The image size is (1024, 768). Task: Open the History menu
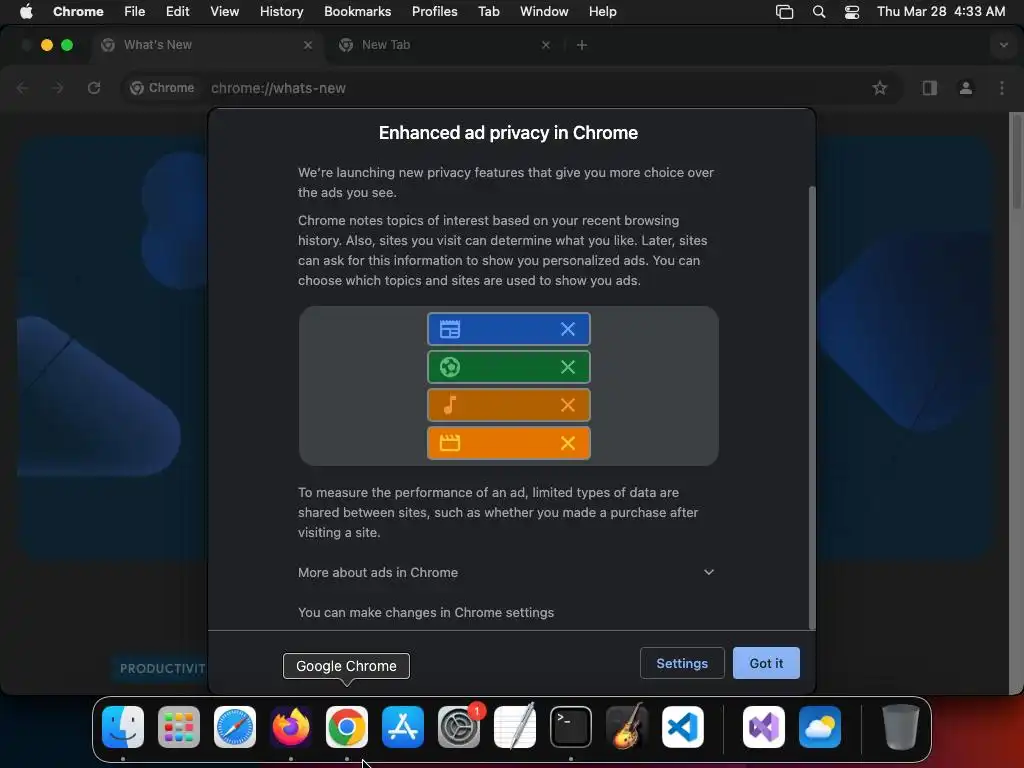[281, 11]
